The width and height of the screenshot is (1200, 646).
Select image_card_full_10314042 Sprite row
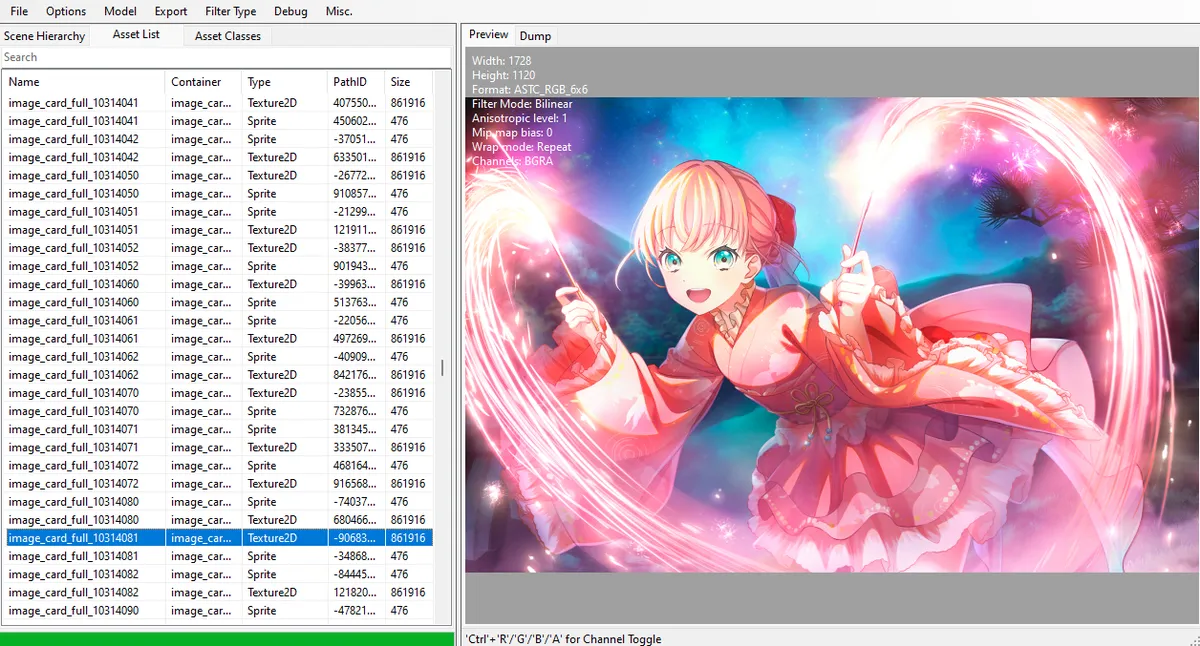[x=218, y=139]
